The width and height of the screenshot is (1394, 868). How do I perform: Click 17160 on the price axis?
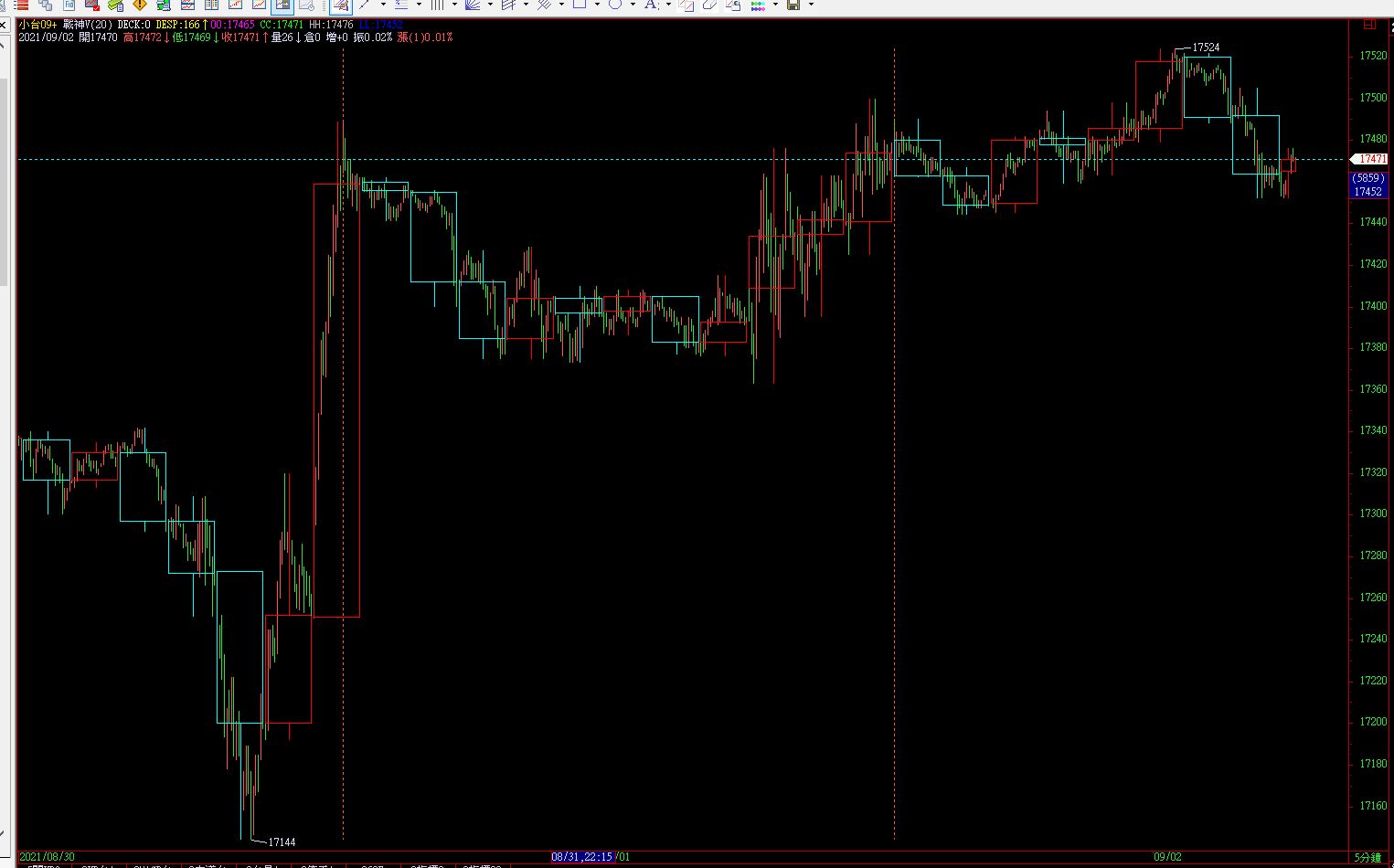pos(1373,806)
